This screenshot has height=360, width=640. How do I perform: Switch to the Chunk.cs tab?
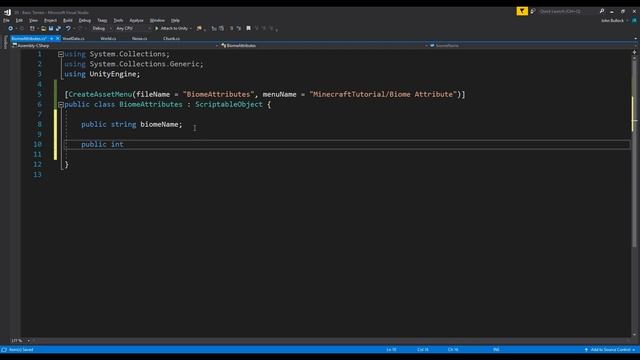click(171, 38)
